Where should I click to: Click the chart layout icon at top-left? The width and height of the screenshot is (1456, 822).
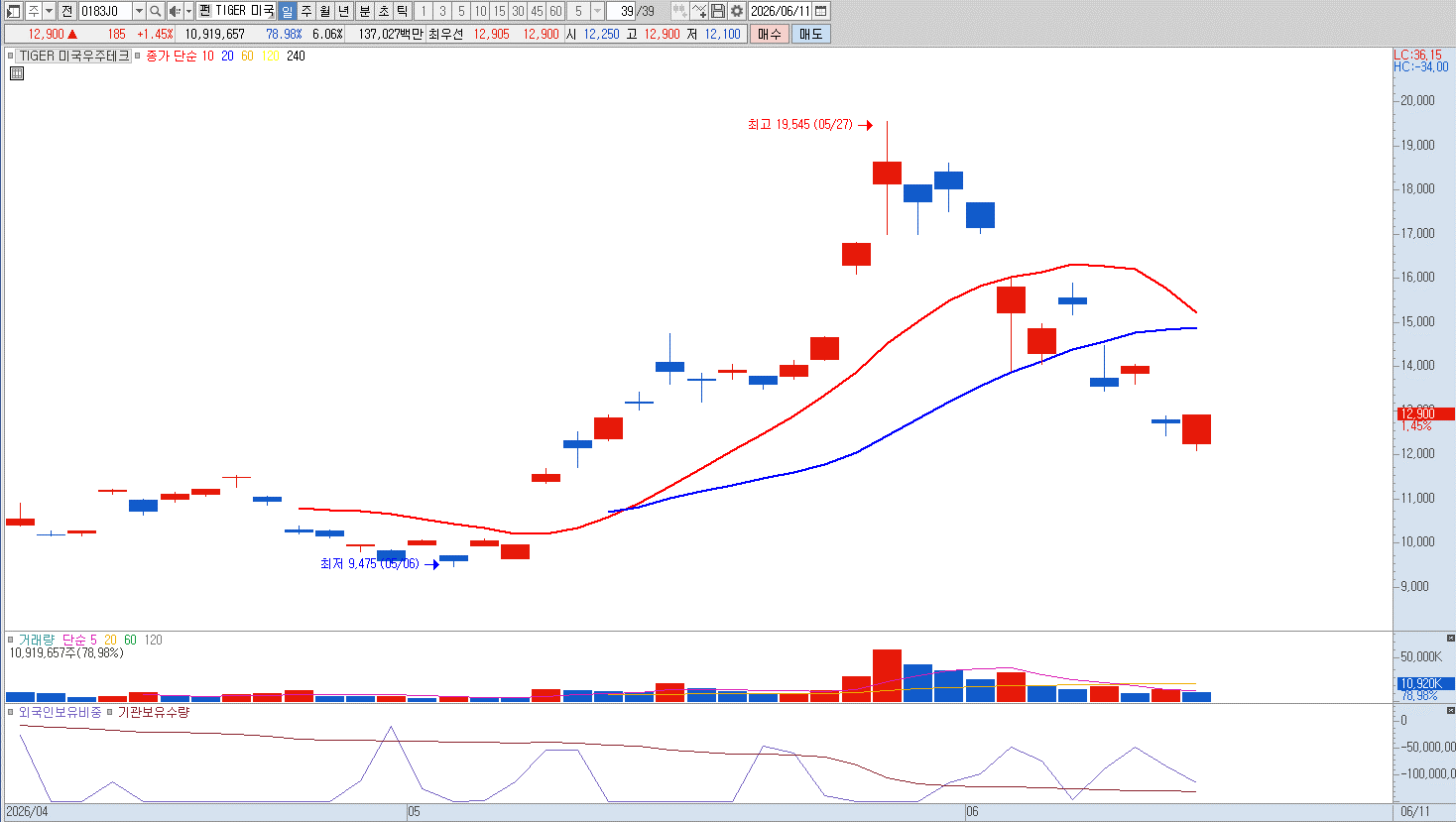(x=14, y=11)
